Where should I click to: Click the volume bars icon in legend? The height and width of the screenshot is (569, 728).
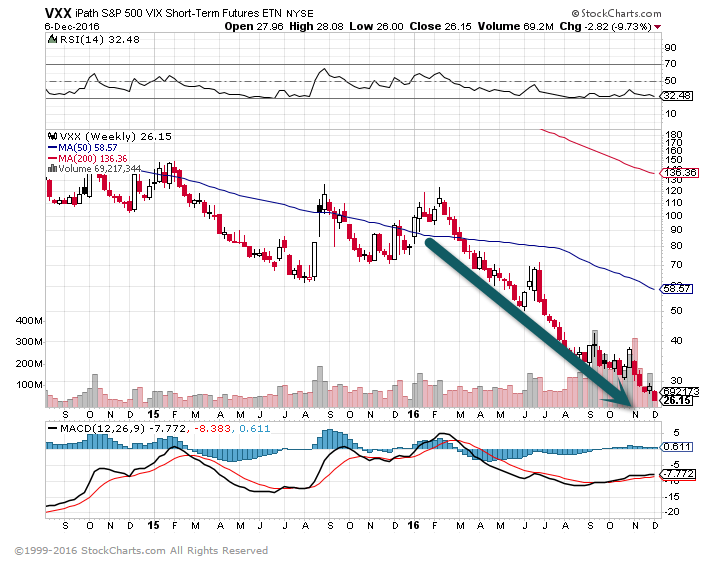click(52, 168)
